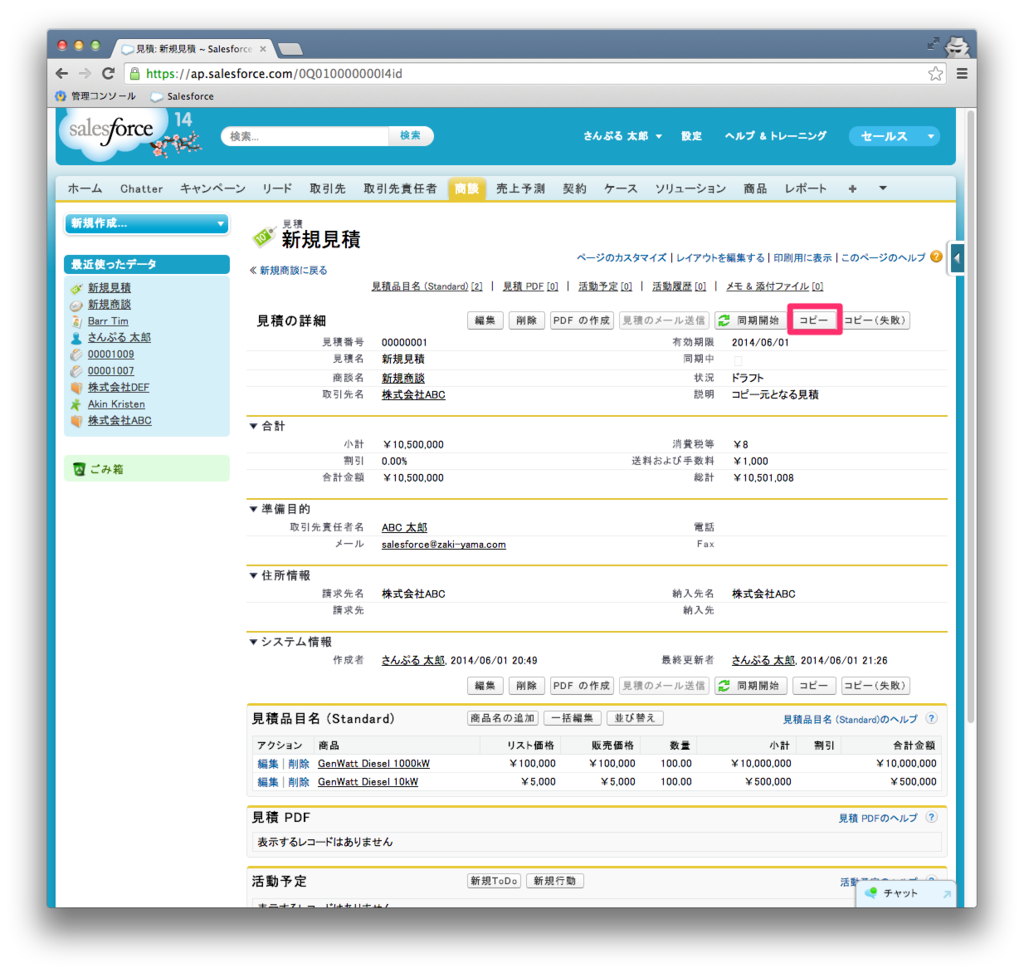
Task: Click the salesforce@zaki-yama.com email link
Action: (443, 545)
